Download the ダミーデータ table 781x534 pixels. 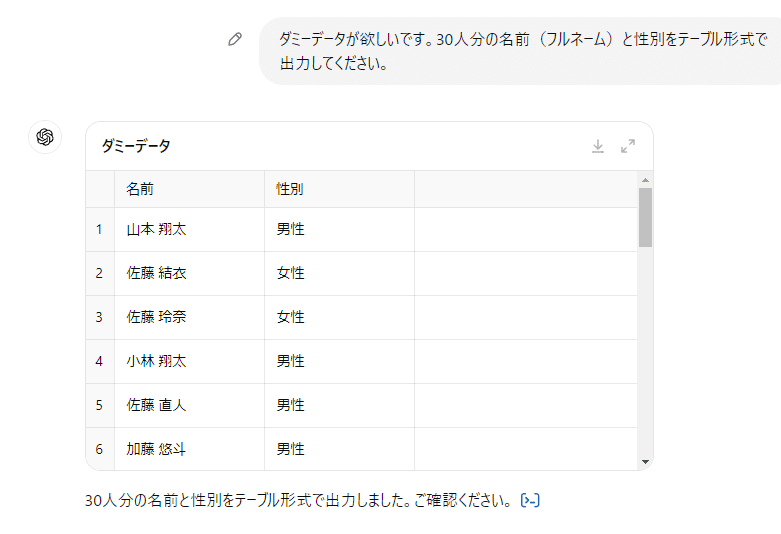[x=598, y=146]
